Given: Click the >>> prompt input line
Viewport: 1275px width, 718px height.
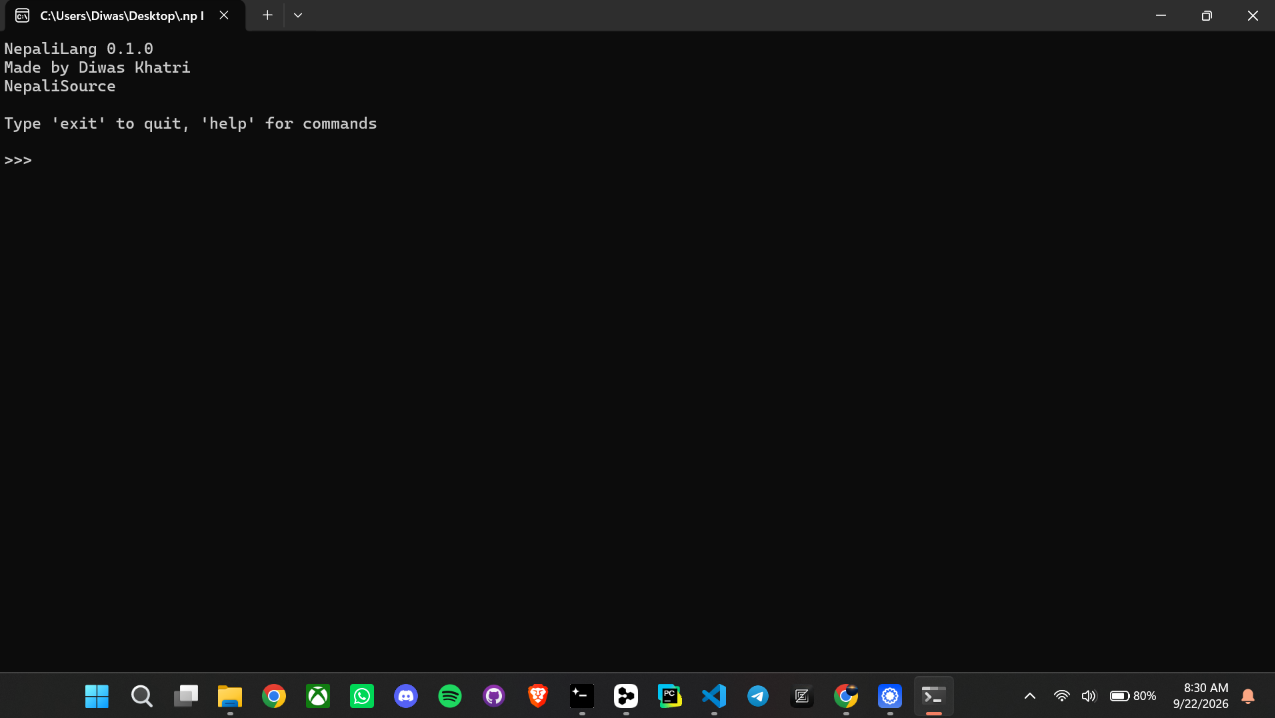Looking at the screenshot, I should [x=18, y=161].
